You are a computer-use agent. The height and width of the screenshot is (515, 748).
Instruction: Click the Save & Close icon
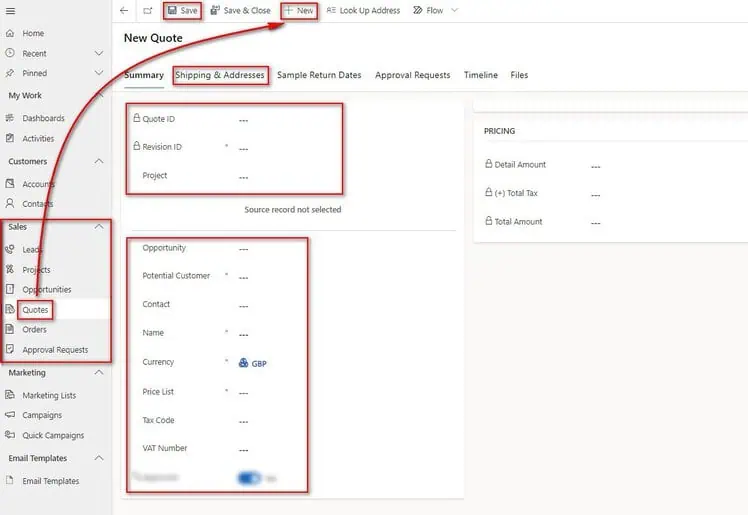click(215, 10)
